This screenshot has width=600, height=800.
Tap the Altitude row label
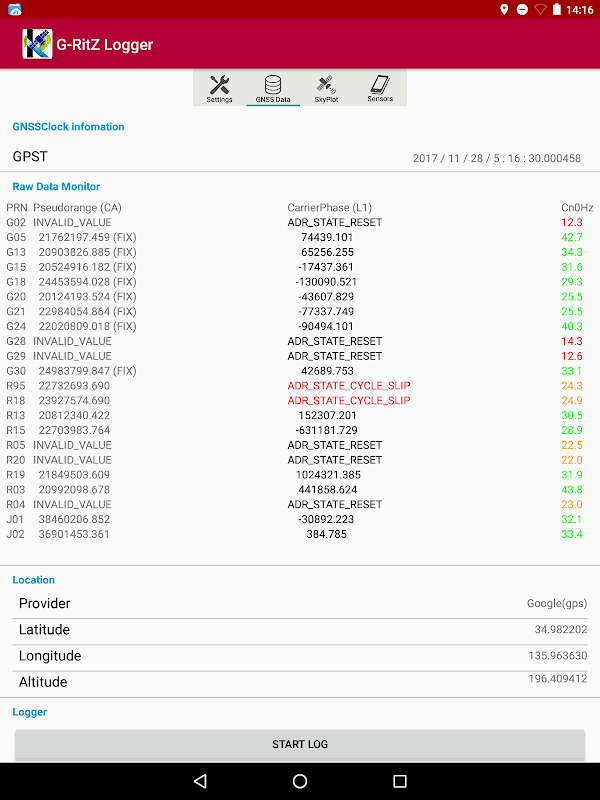pyautogui.click(x=43, y=682)
